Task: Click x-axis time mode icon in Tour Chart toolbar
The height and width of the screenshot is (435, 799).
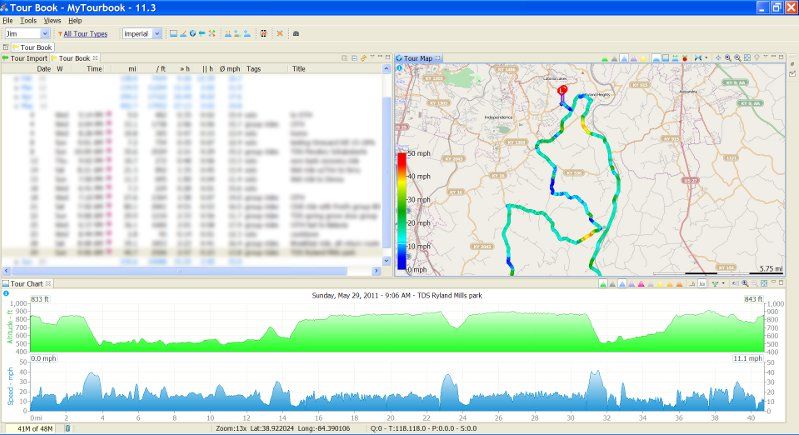Action: 692,284
